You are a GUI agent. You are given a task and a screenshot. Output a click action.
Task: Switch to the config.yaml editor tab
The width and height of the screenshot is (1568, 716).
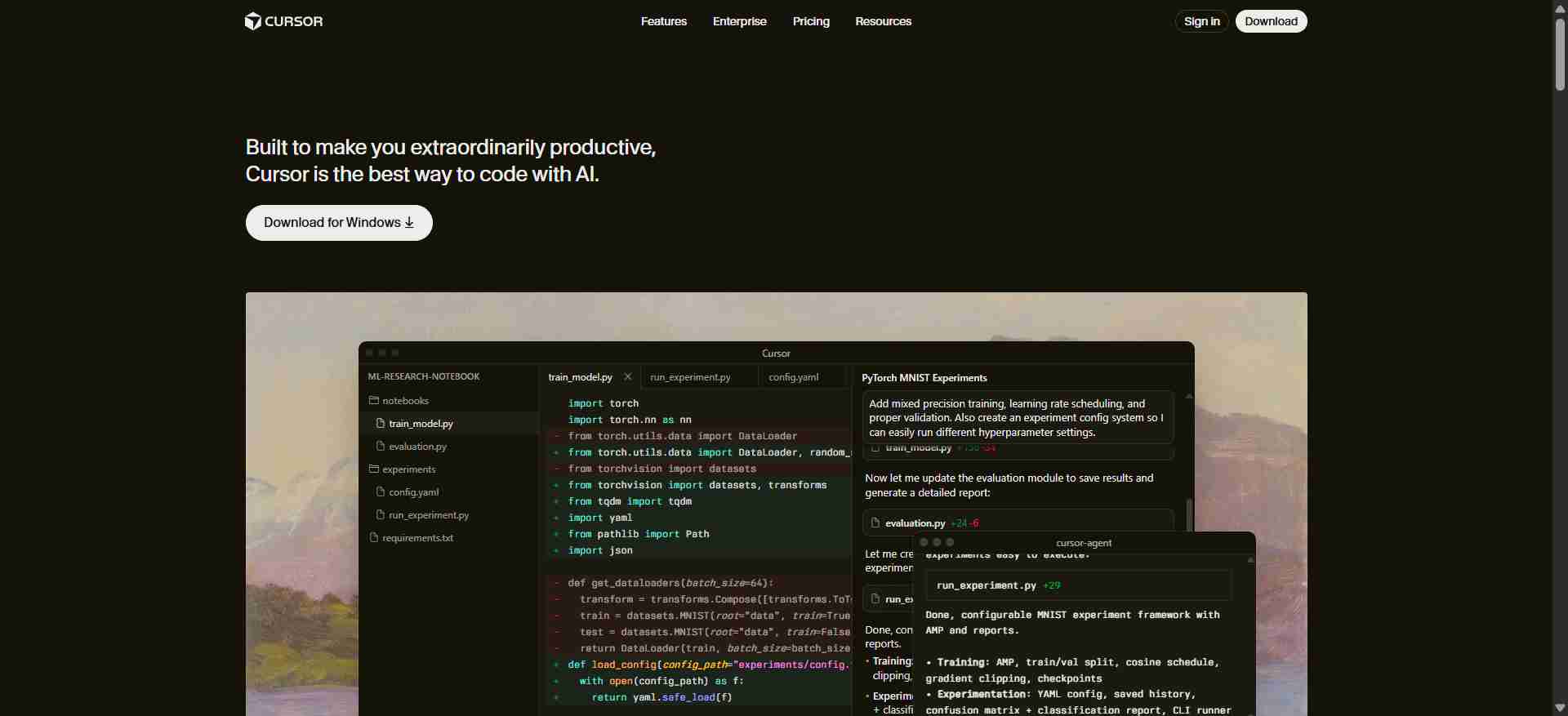coord(793,377)
